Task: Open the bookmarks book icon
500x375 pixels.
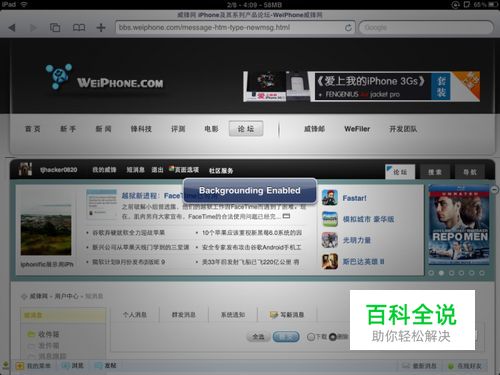Action: 79,27
